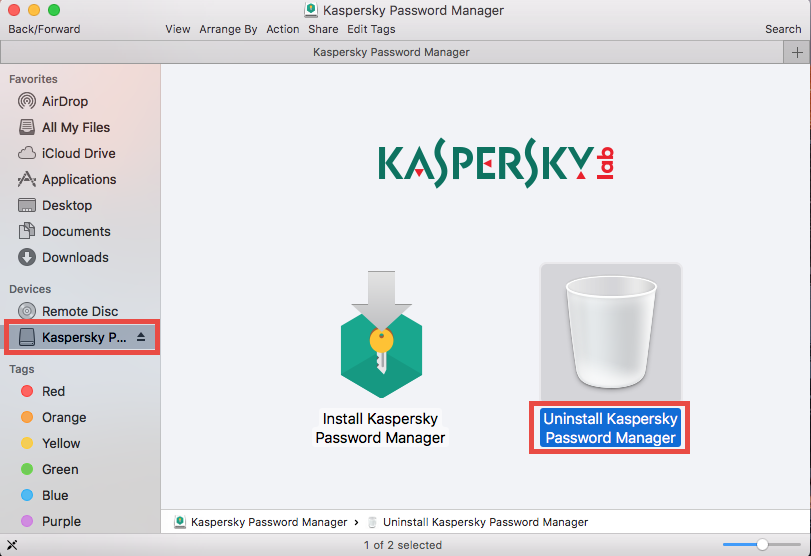Click the Share toolbar item

click(x=323, y=29)
